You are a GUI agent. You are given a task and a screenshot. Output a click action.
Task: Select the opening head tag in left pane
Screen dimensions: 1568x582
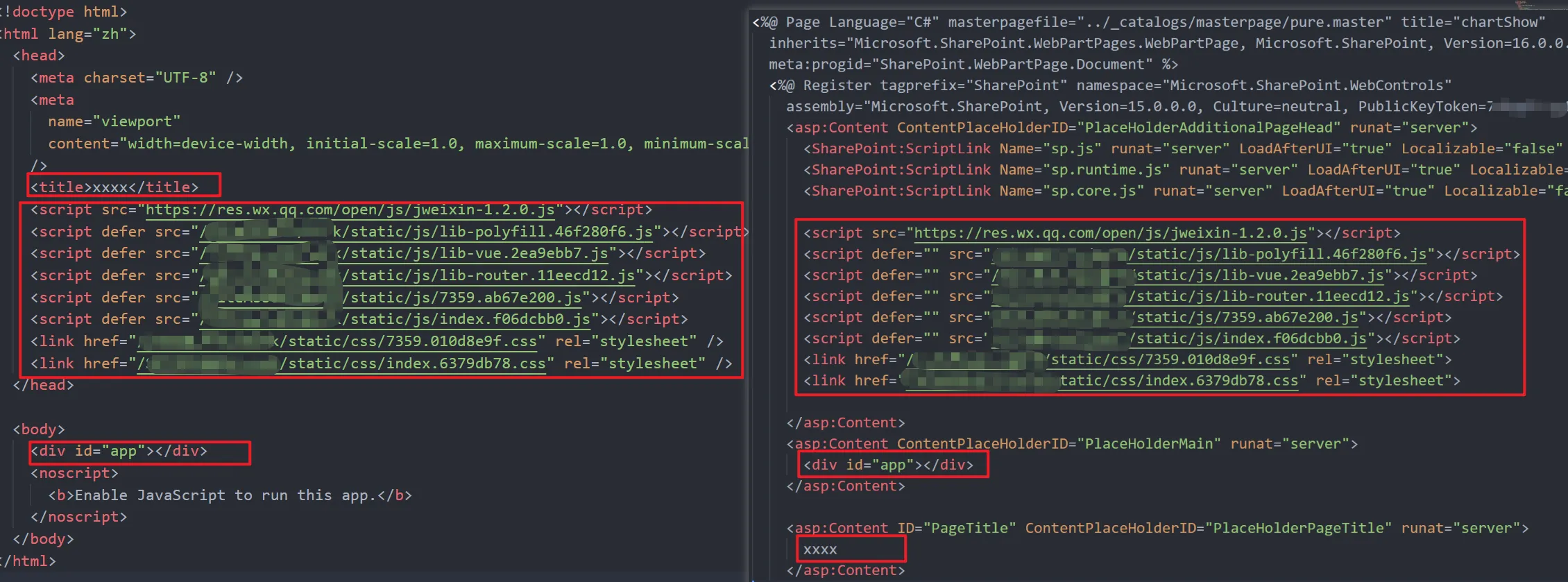[x=39, y=55]
